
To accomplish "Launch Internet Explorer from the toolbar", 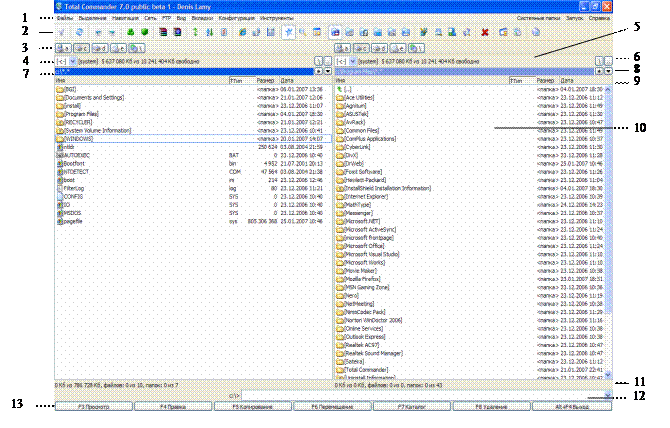I will pyautogui.click(x=242, y=32).
